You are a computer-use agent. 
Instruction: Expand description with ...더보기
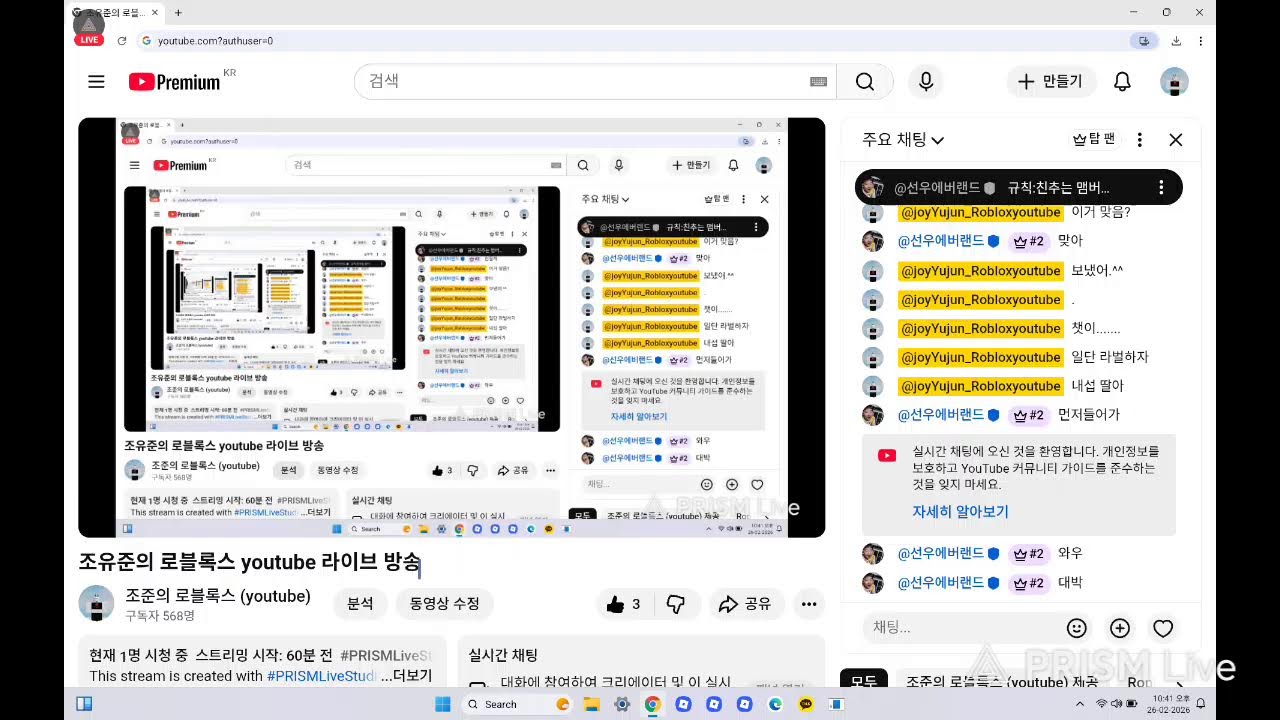(x=406, y=676)
